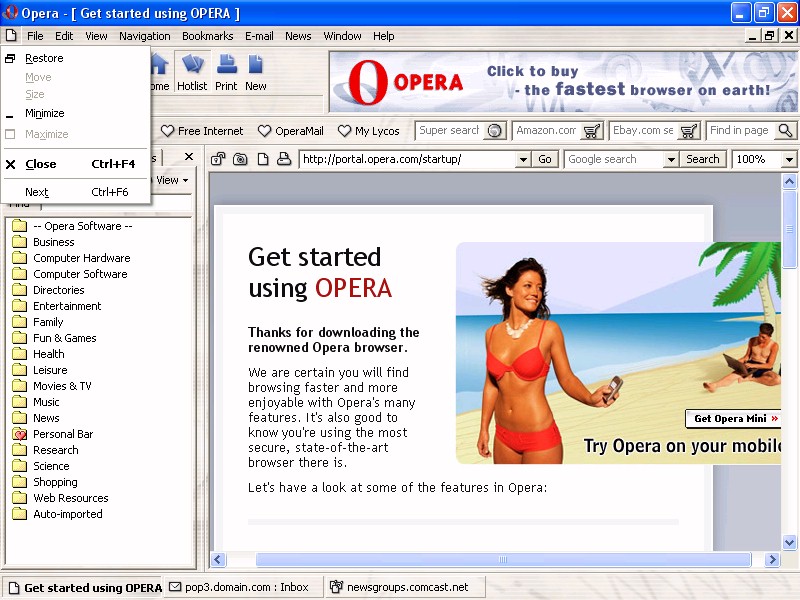Click the Find in page field

(741, 131)
